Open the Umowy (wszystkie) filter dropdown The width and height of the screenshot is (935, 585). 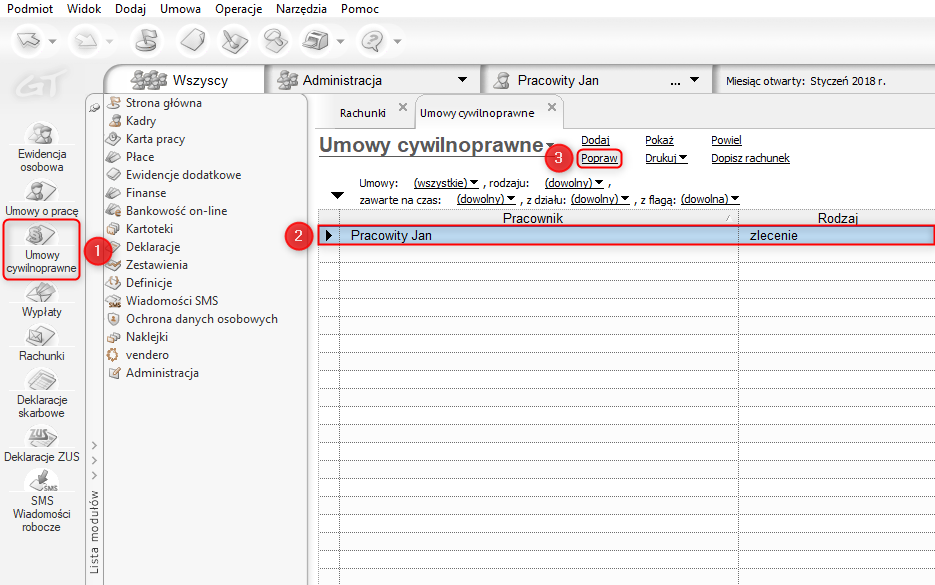(445, 184)
